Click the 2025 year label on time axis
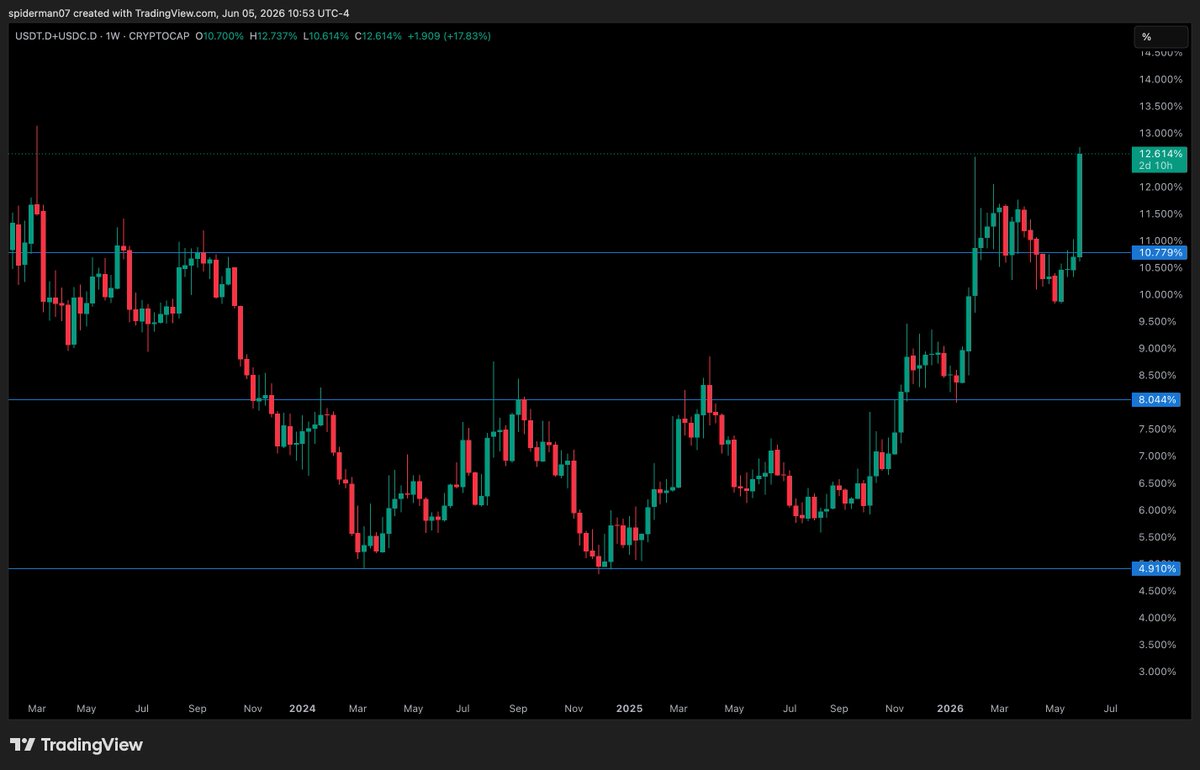Image resolution: width=1200 pixels, height=770 pixels. coord(629,708)
